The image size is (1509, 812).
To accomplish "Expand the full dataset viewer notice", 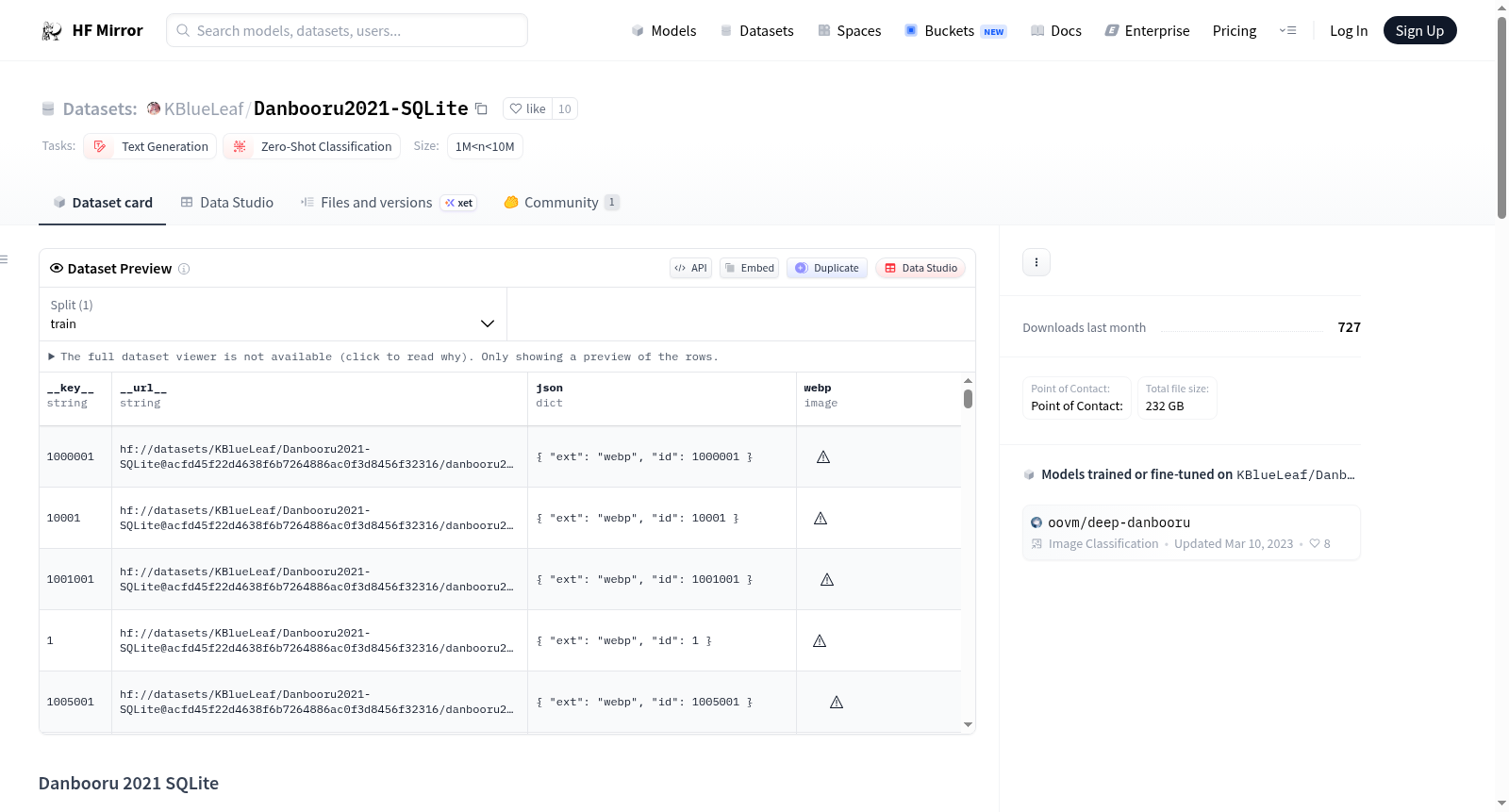I will coord(384,356).
